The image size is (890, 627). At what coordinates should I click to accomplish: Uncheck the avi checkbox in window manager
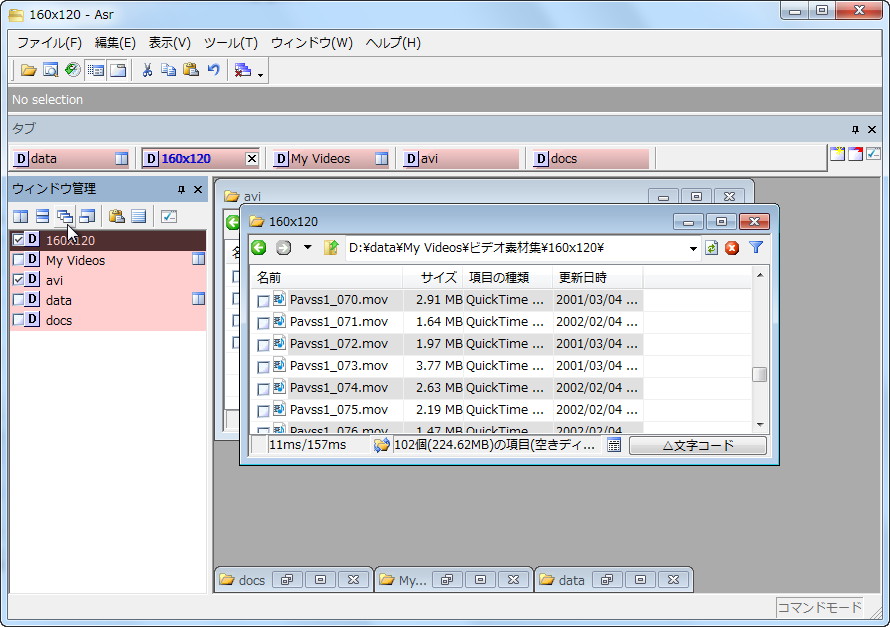point(18,280)
